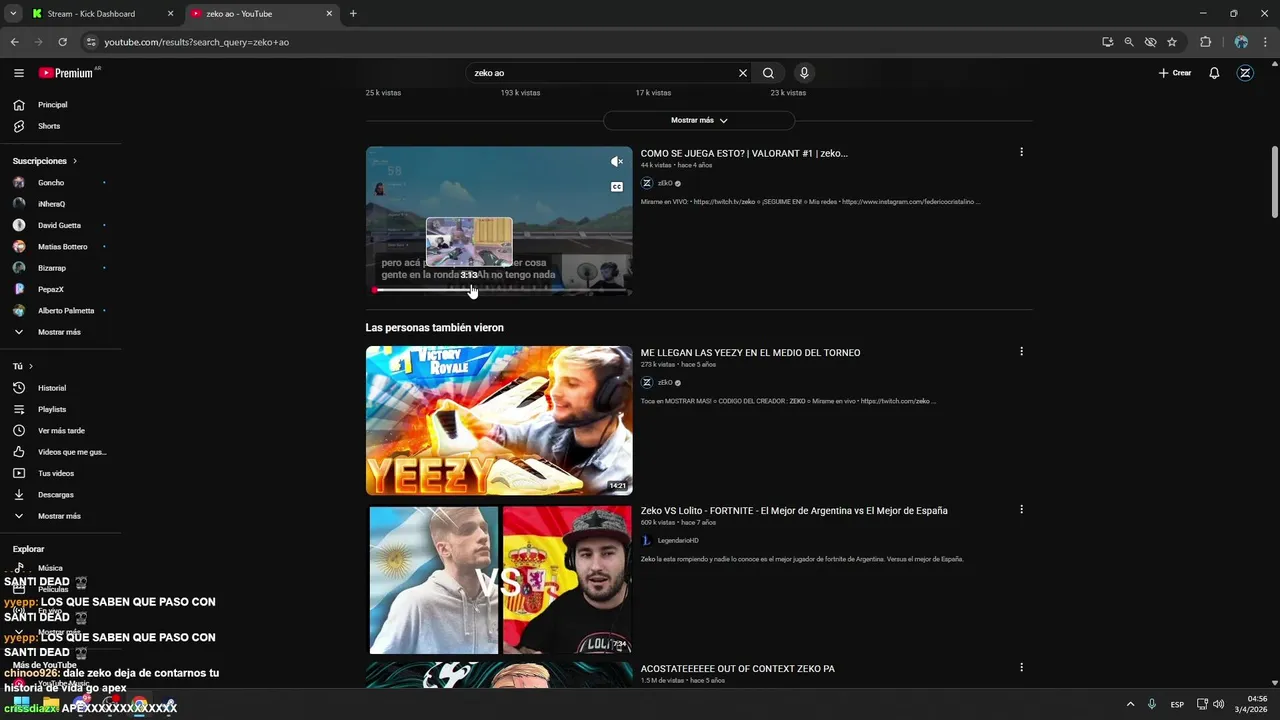Open the YouTube hamburger guide menu

(18, 73)
